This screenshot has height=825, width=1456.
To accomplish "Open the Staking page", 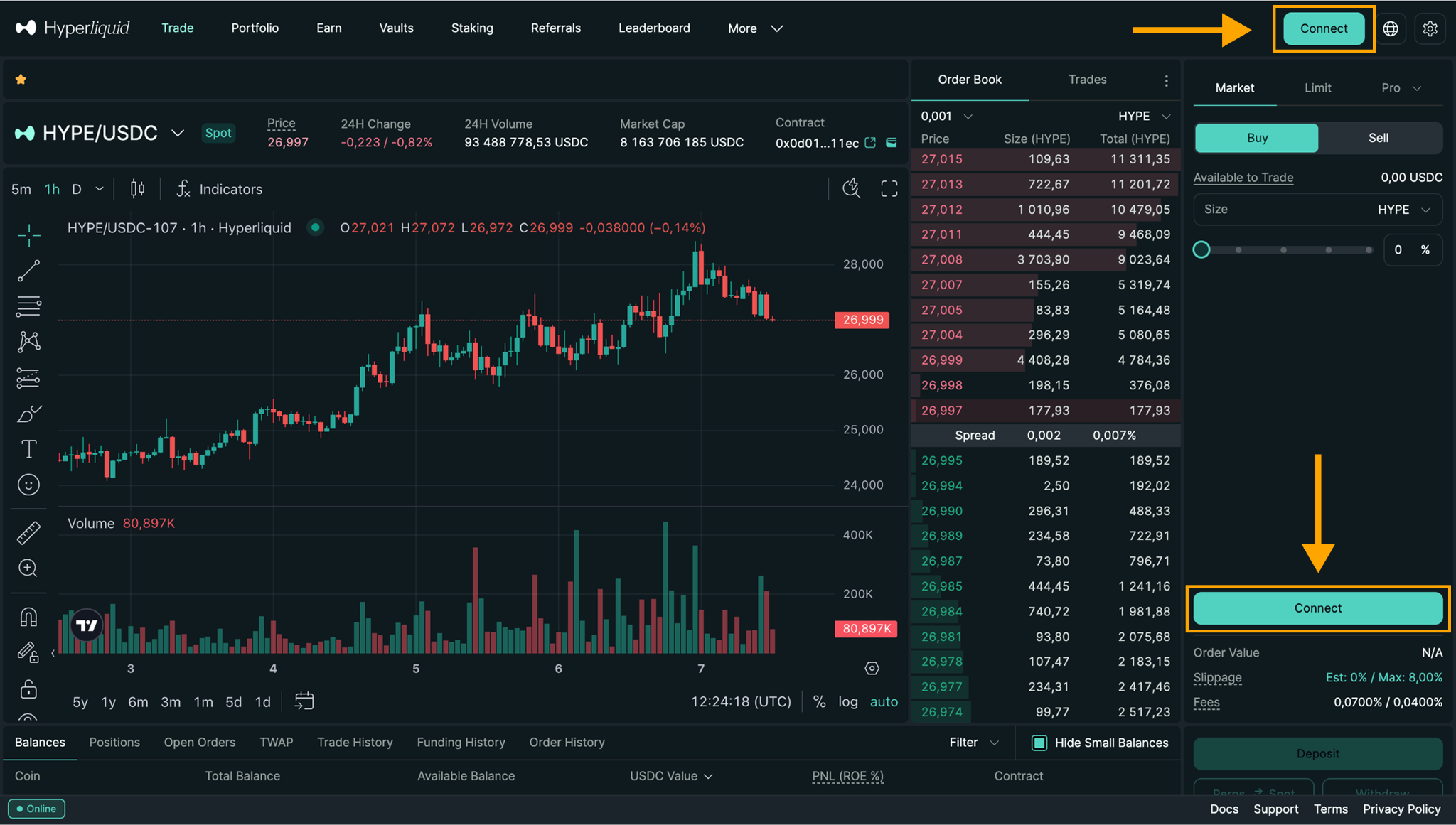I will [x=472, y=28].
